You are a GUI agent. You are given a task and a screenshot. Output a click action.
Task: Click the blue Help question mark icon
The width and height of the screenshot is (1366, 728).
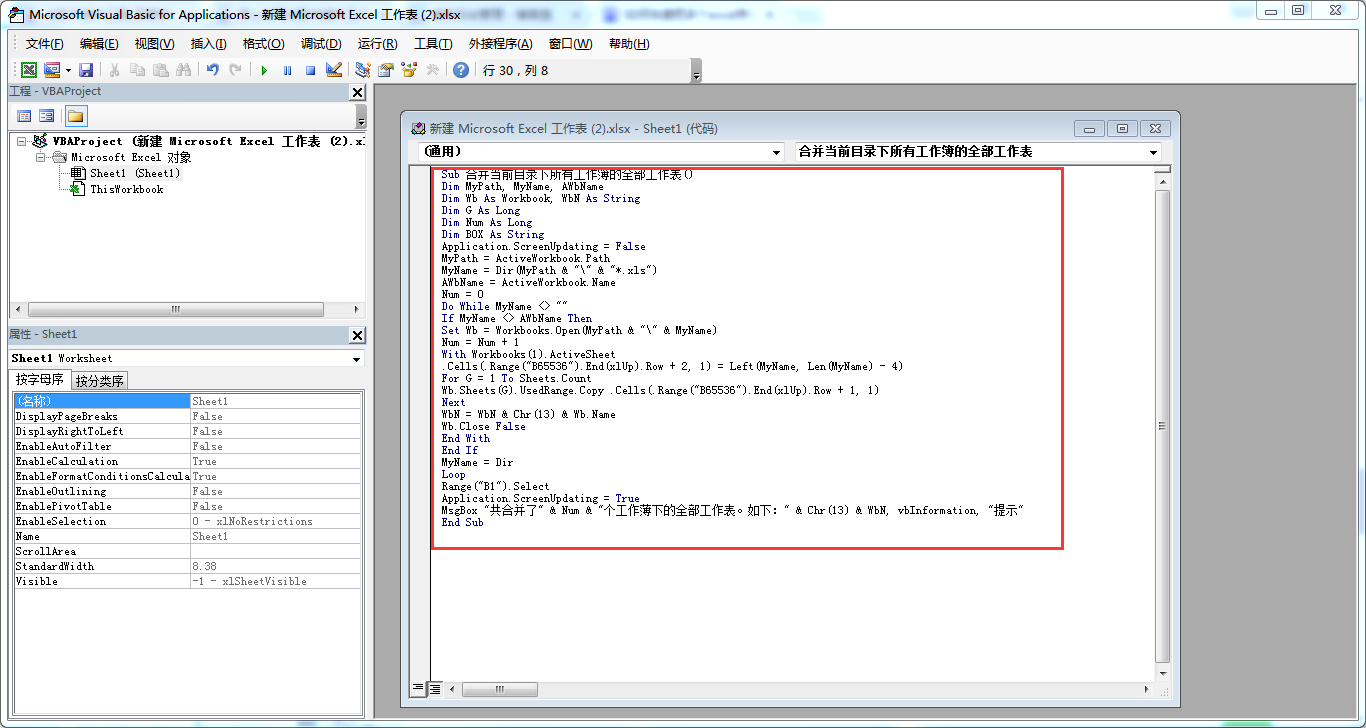(x=460, y=70)
